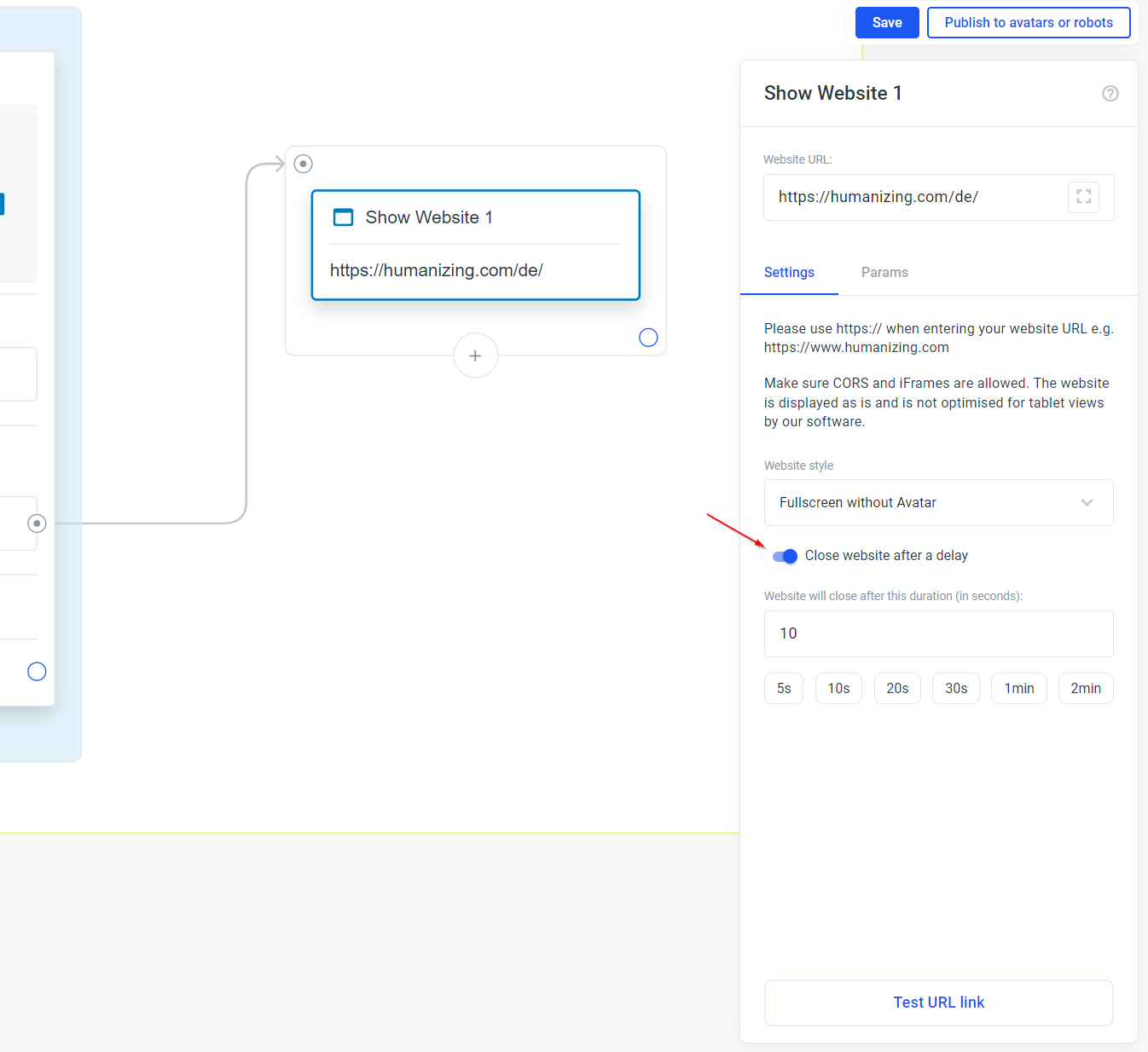Click the browser window icon in Show Website 1 node
This screenshot has height=1052, width=1148.
(343, 217)
